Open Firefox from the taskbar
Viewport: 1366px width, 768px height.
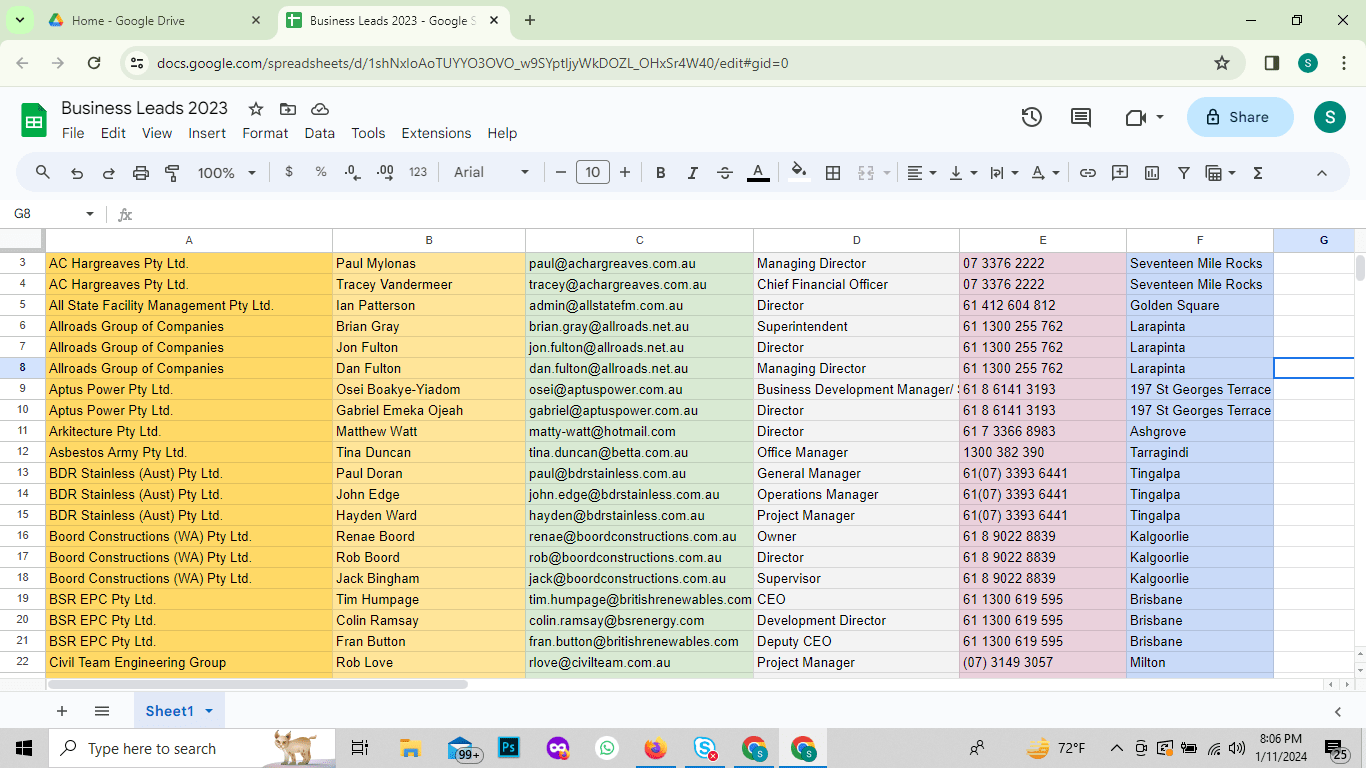(656, 748)
